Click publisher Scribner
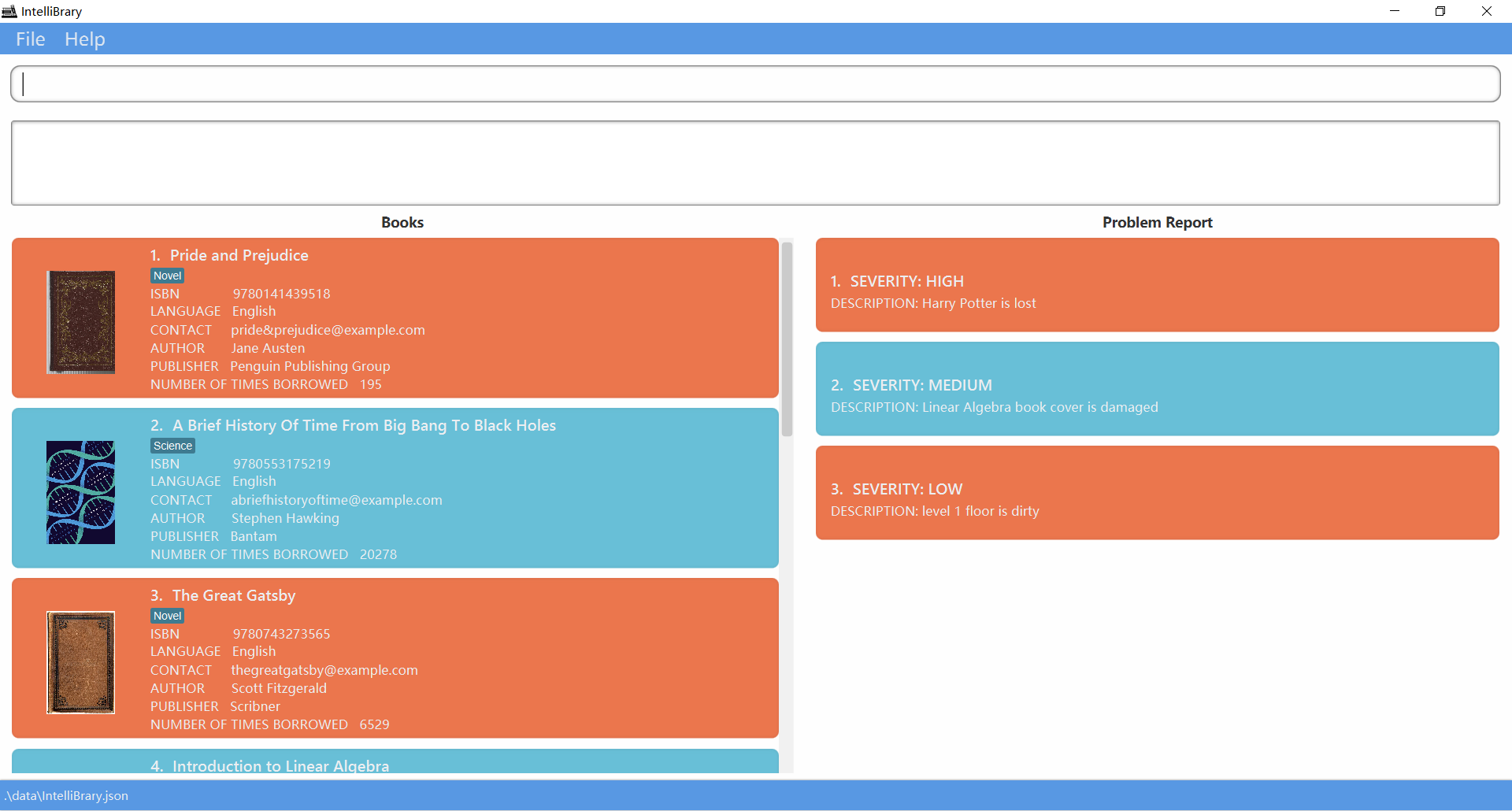The width and height of the screenshot is (1512, 811). [255, 706]
